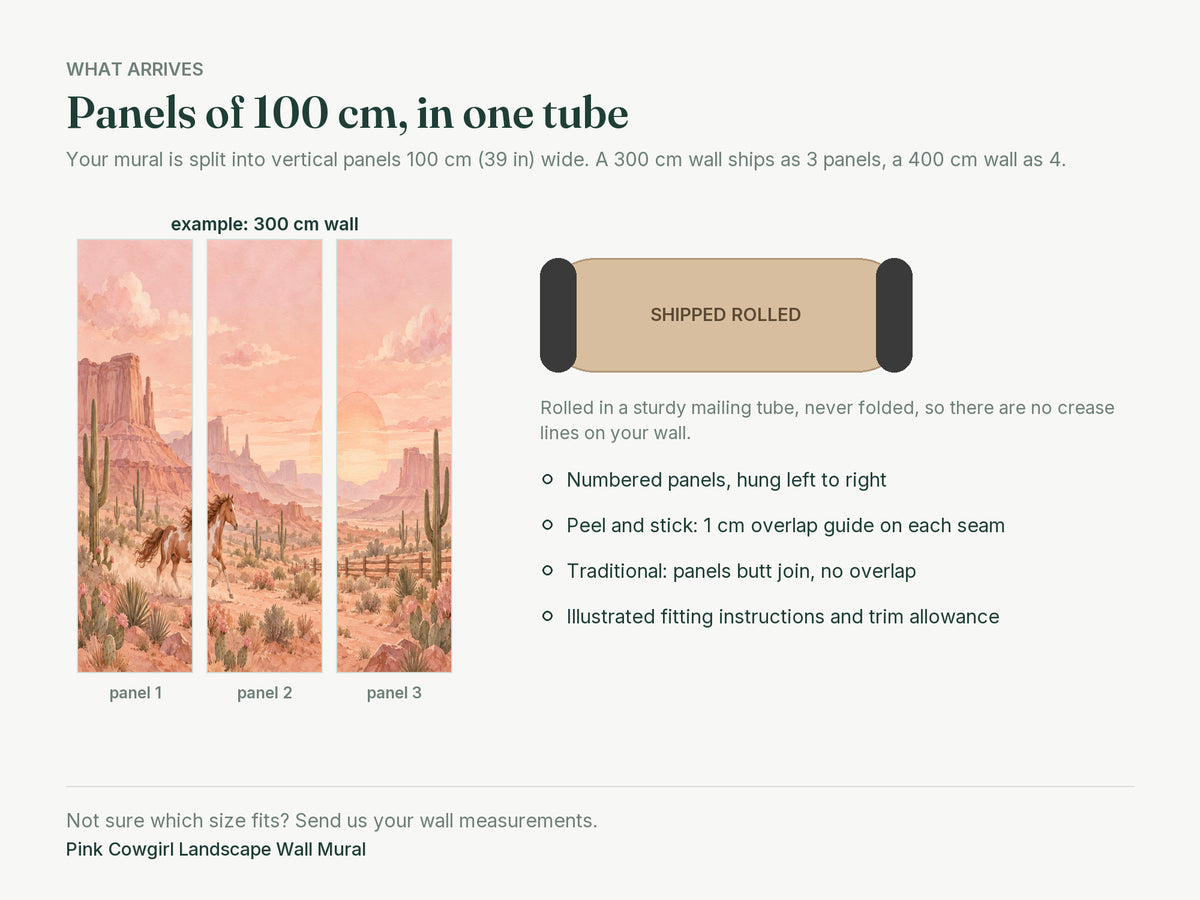This screenshot has height=900, width=1200.
Task: Select the panel 2 horse mural strip
Action: point(265,456)
